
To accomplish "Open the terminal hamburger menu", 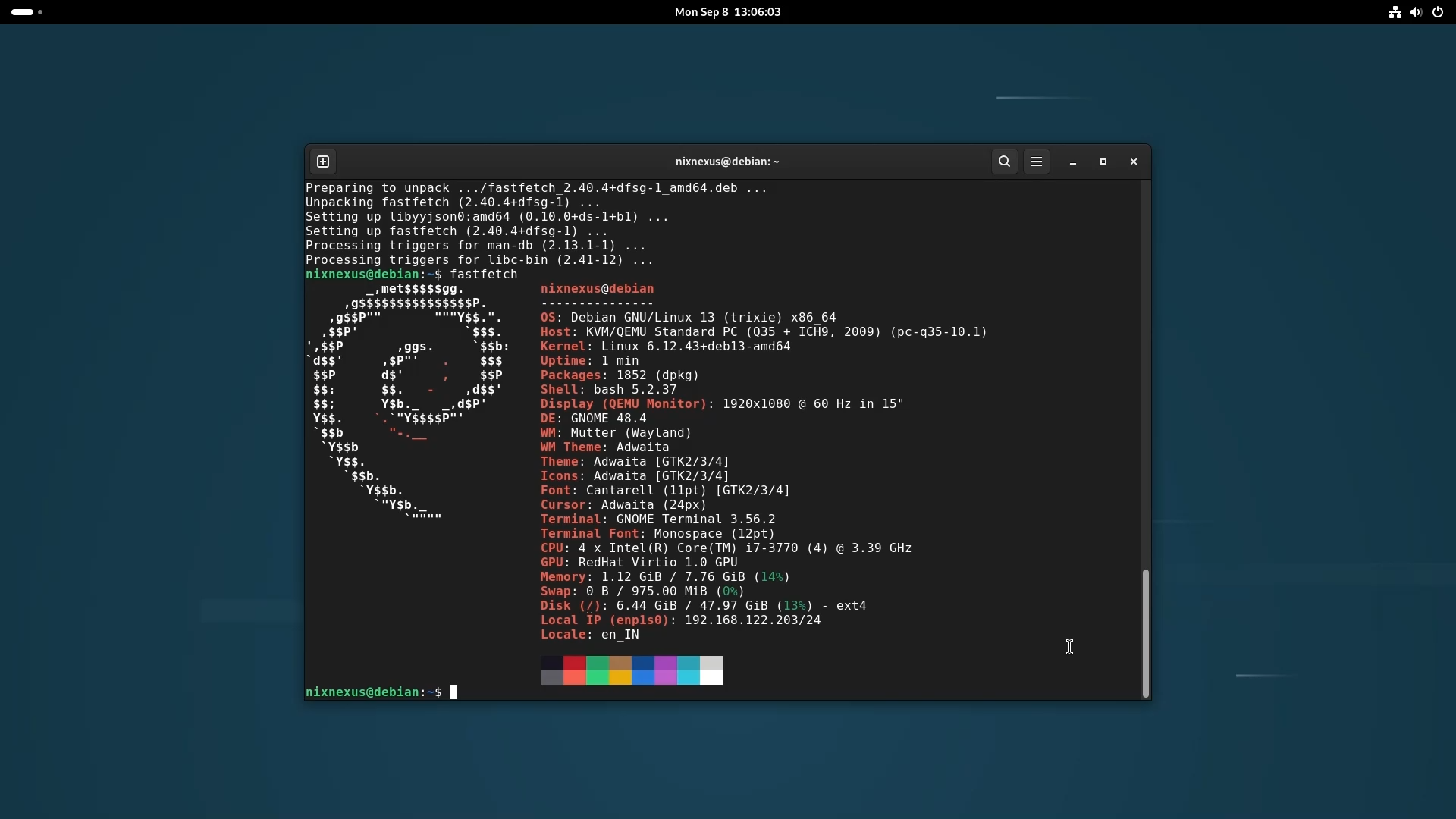I will coord(1037,162).
